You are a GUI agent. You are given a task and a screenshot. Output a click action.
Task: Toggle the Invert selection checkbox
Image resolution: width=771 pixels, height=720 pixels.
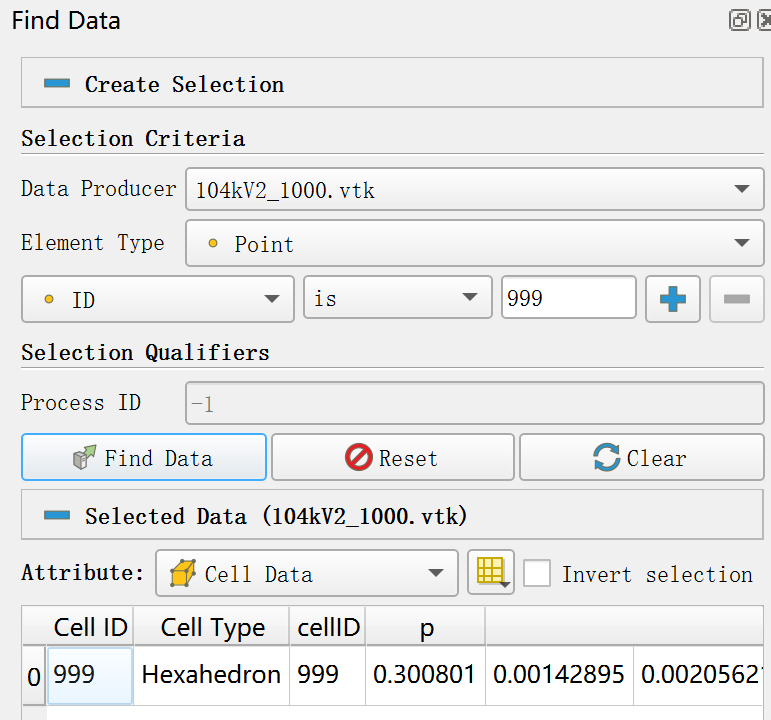(x=538, y=573)
